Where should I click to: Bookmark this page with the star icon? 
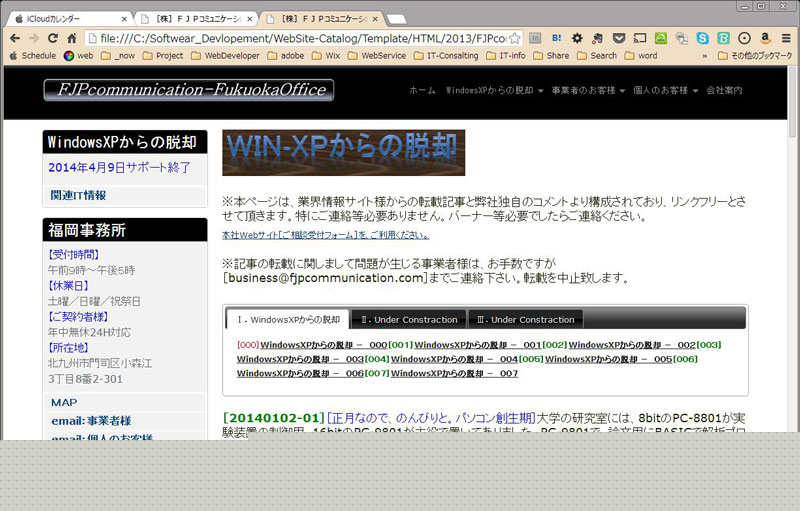click(x=515, y=38)
